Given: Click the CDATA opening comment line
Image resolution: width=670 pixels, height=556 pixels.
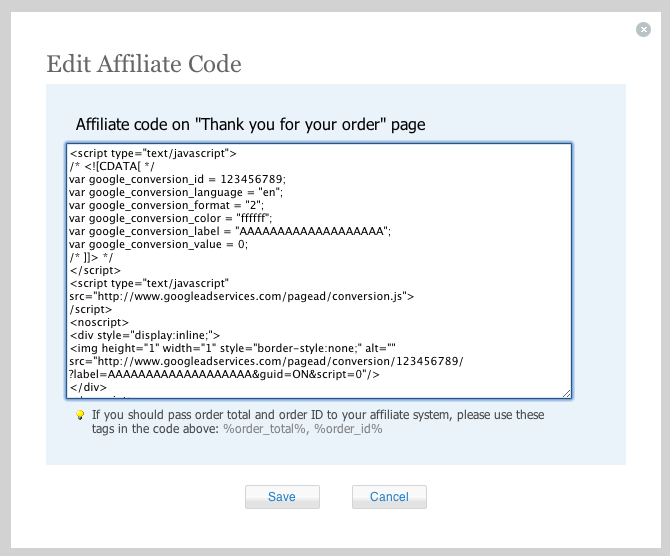Looking at the screenshot, I should pos(112,166).
